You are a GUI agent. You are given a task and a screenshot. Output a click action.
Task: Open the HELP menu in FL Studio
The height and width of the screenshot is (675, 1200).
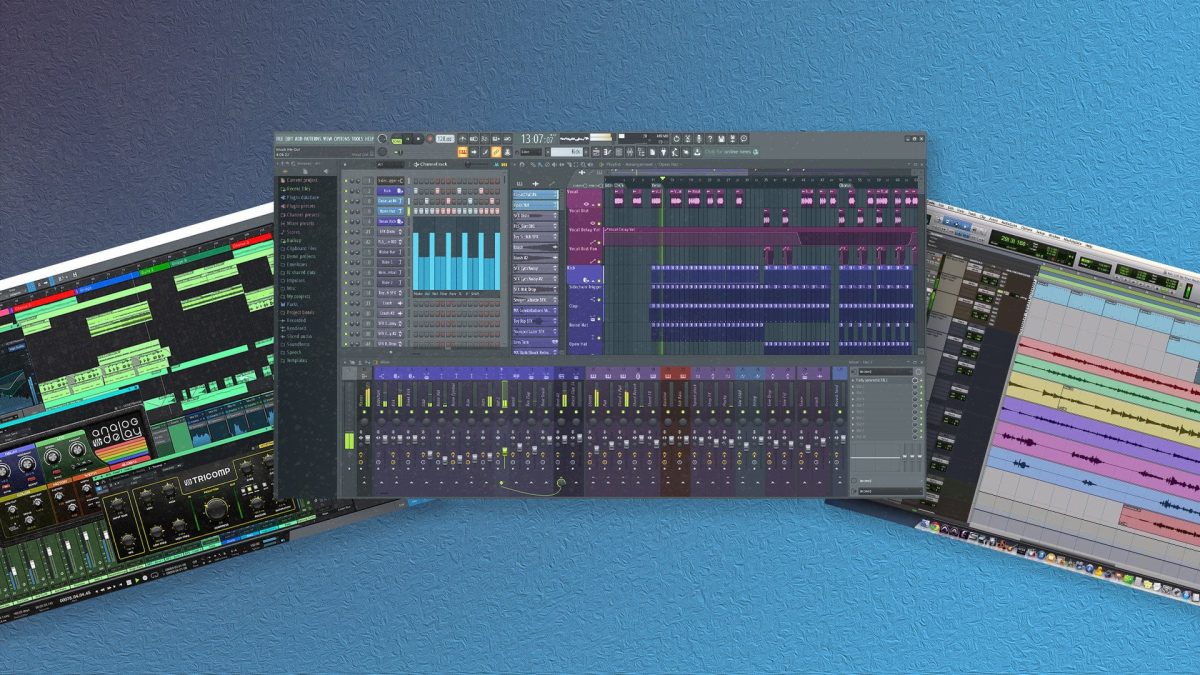369,139
